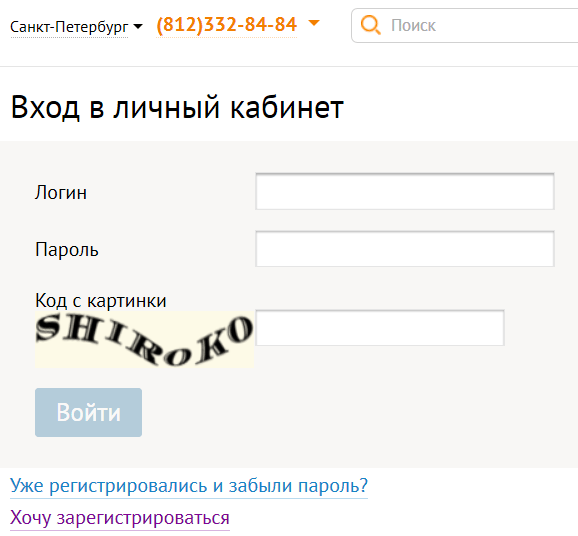Screen dimensions: 578x536
Task: Click the phone number (812)332-84-84
Action: 226,25
